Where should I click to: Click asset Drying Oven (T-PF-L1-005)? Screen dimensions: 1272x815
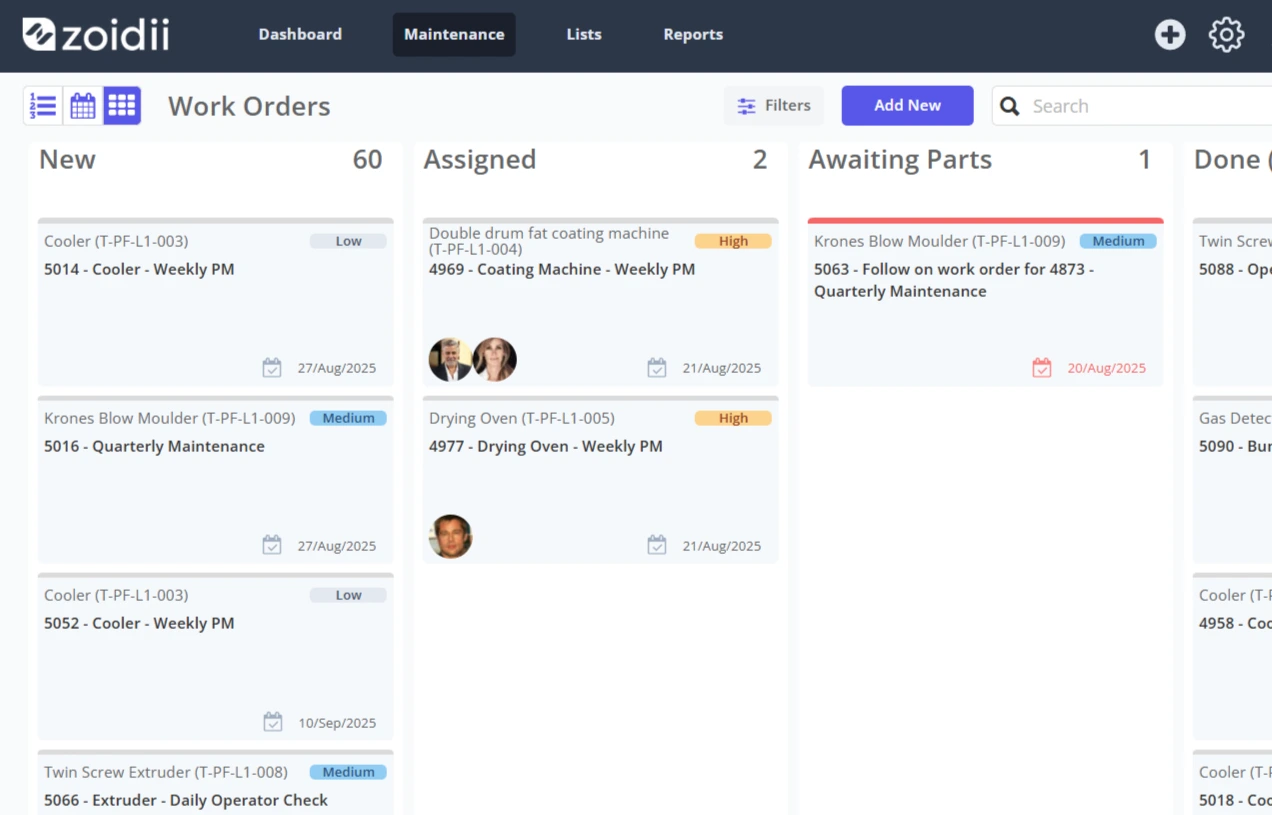coord(522,418)
